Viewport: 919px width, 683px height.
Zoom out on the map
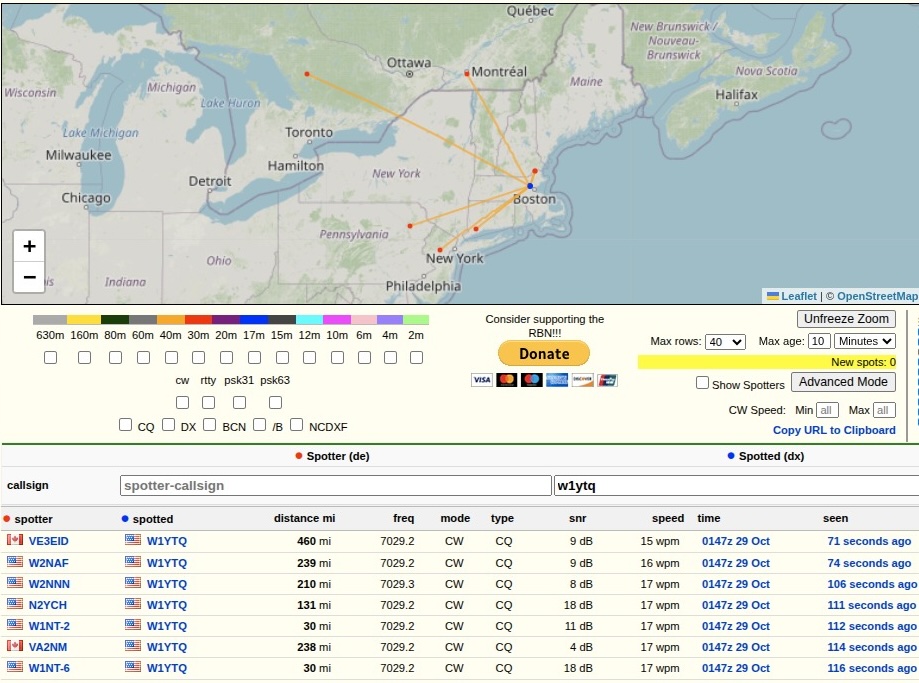pyautogui.click(x=29, y=277)
